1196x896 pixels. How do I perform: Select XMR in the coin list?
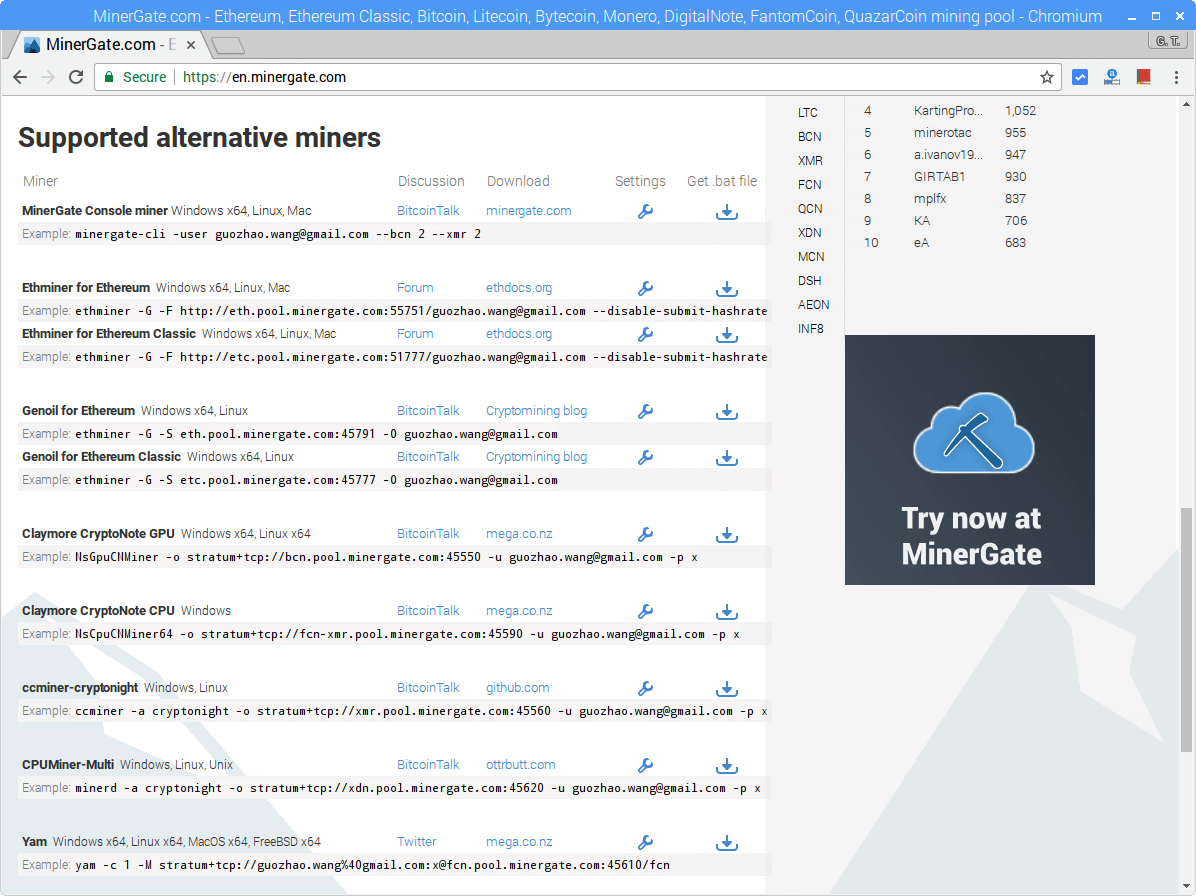(x=810, y=161)
